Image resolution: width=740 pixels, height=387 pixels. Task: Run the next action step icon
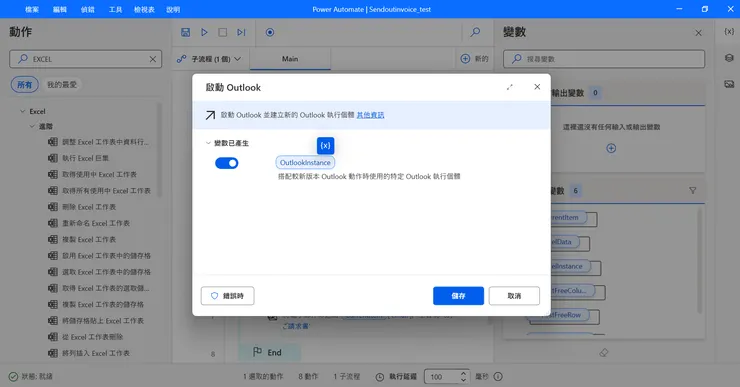[x=241, y=32]
